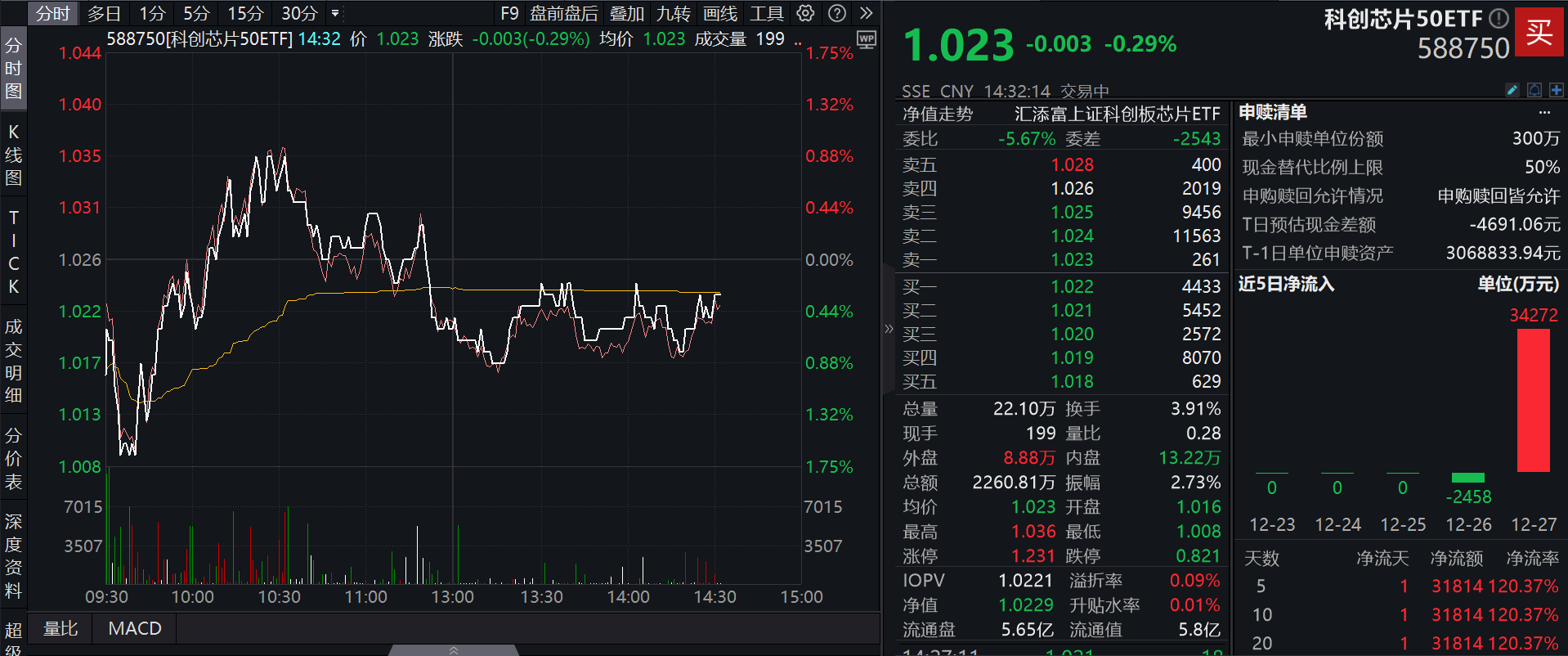
Task: Click the 净值走势 link
Action: 938,114
